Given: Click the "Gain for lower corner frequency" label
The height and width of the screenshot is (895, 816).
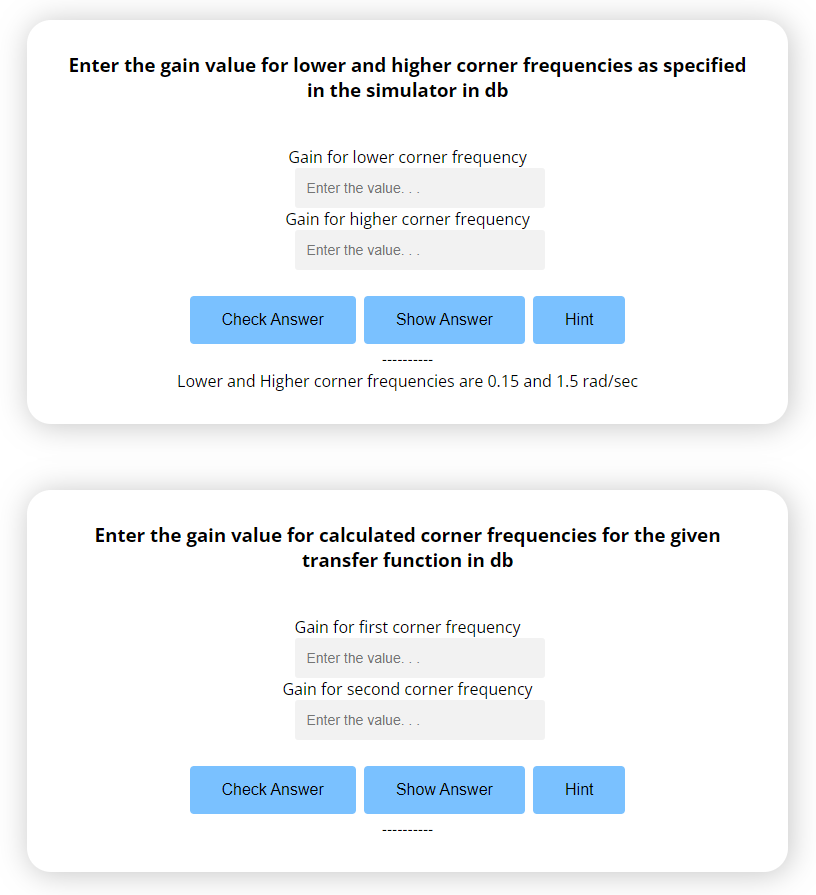Looking at the screenshot, I should click(x=407, y=157).
